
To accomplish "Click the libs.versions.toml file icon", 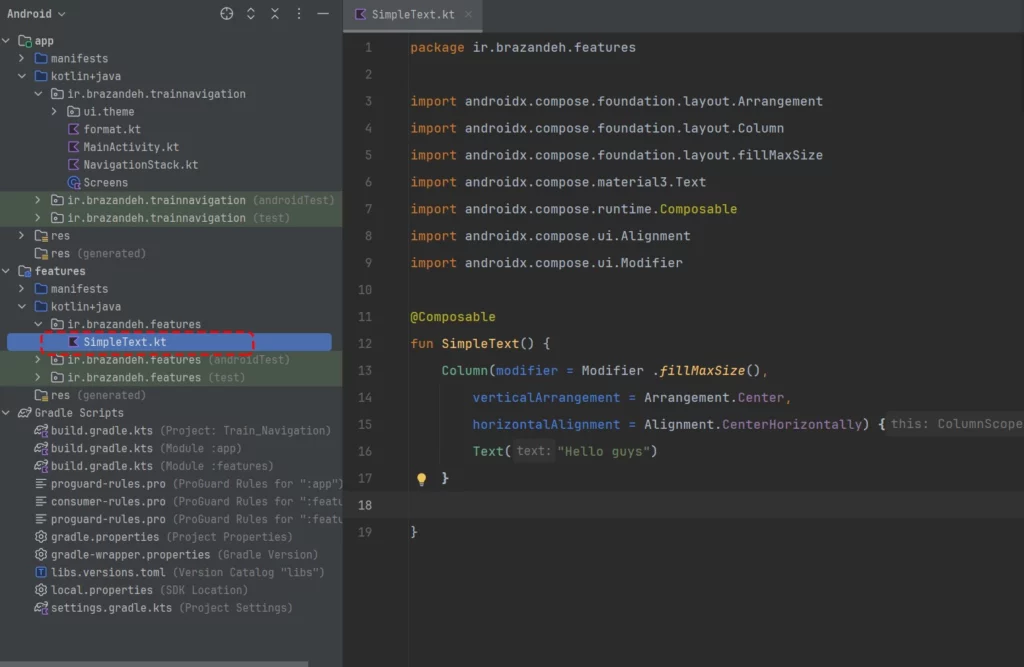I will pyautogui.click(x=41, y=572).
